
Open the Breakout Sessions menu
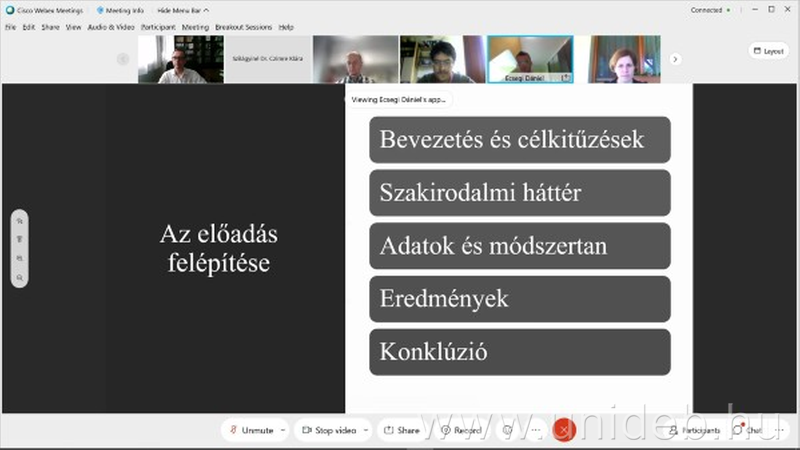point(245,27)
